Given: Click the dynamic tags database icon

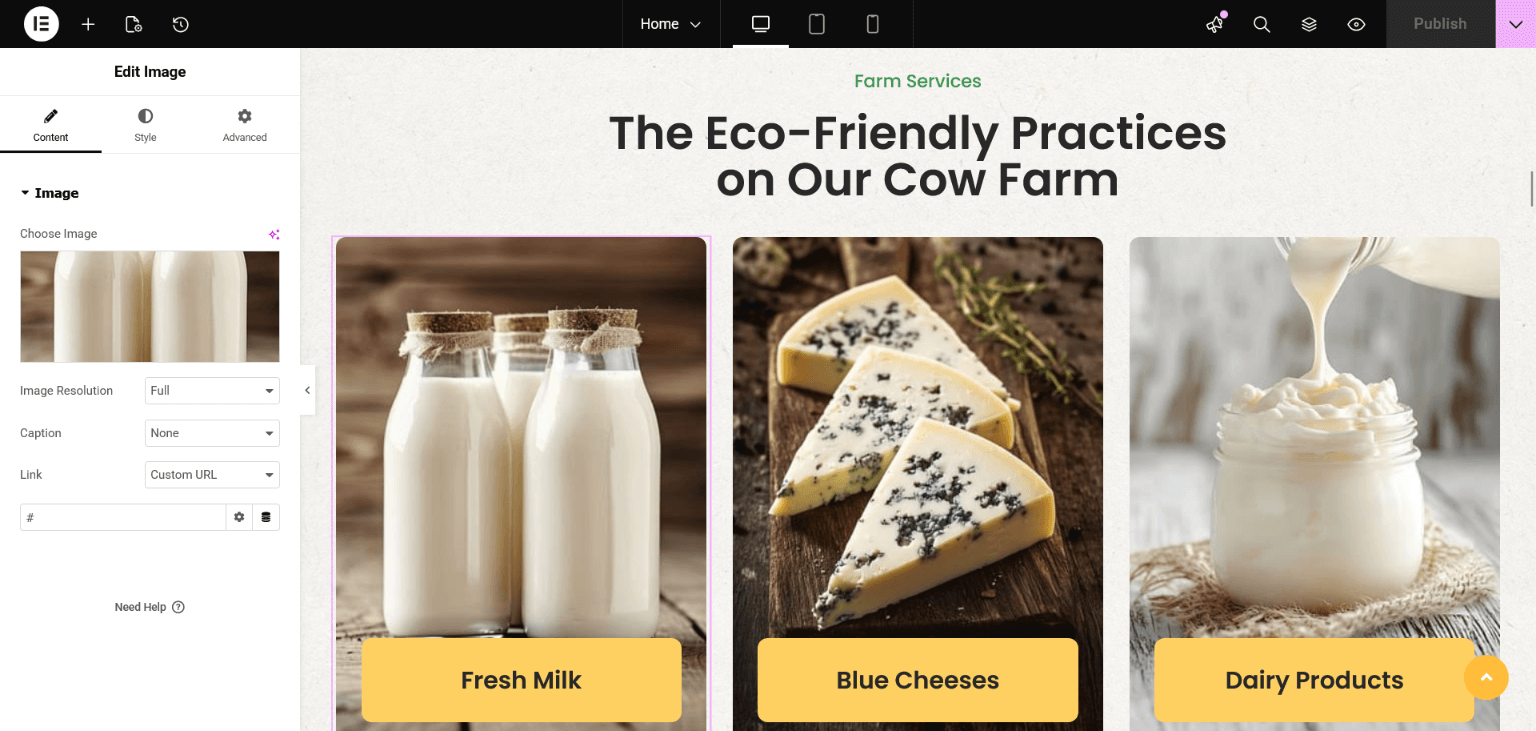Looking at the screenshot, I should (x=266, y=517).
